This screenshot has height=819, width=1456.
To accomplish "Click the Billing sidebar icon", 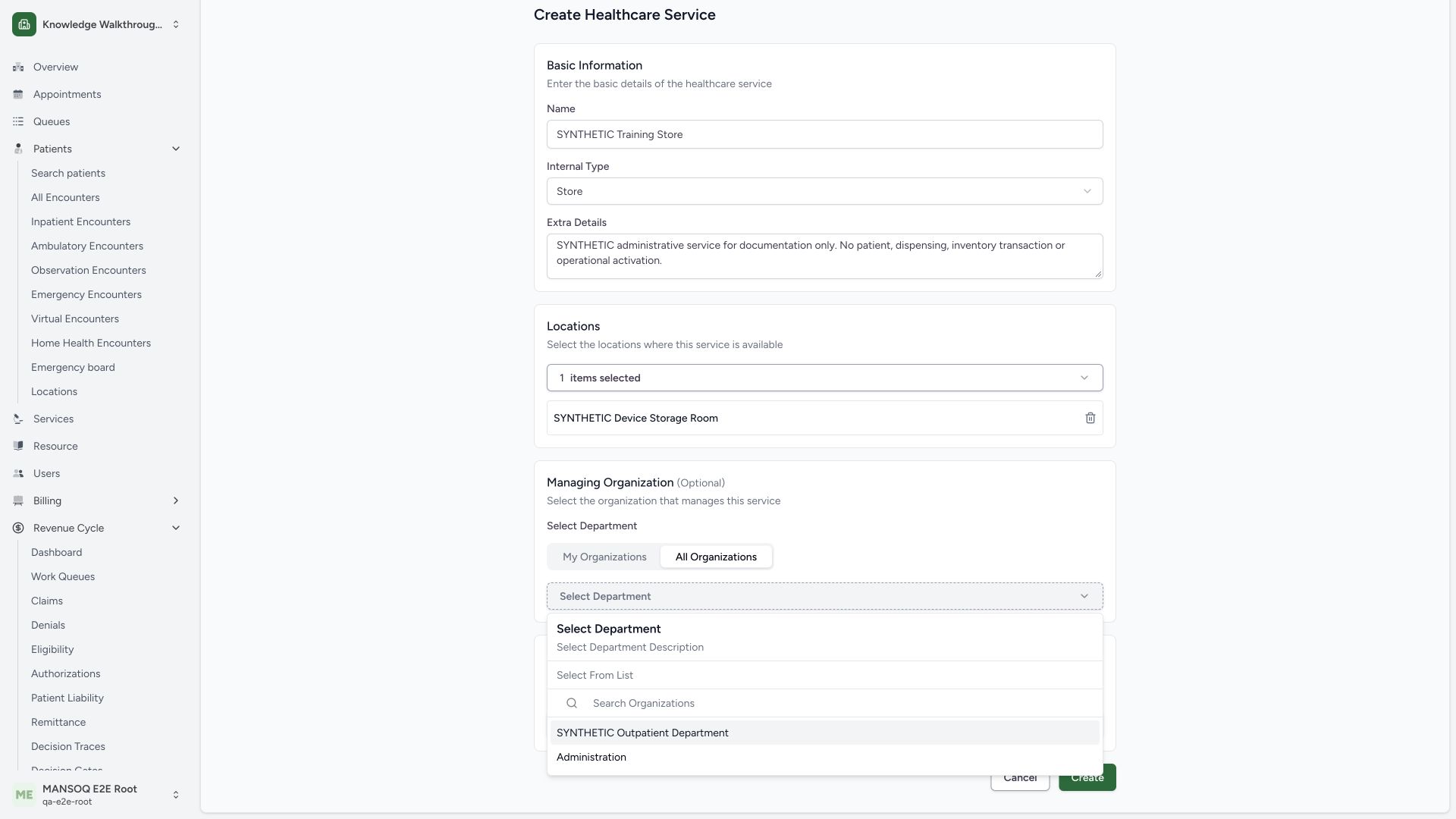I will pos(18,500).
